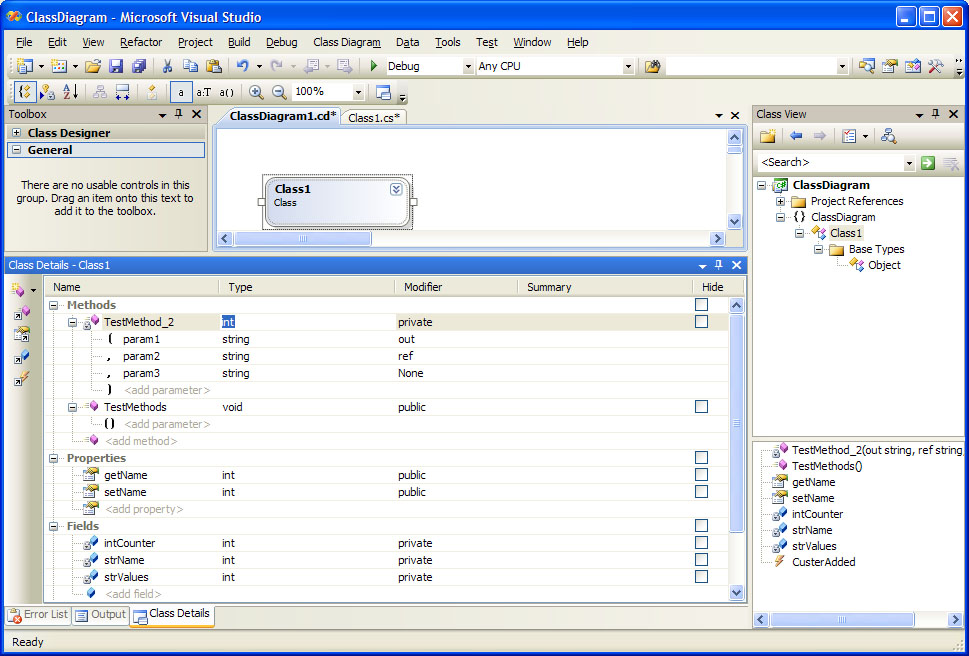Viewport: 969px width, 656px height.
Task: Click the Open File folder icon
Action: click(x=93, y=65)
